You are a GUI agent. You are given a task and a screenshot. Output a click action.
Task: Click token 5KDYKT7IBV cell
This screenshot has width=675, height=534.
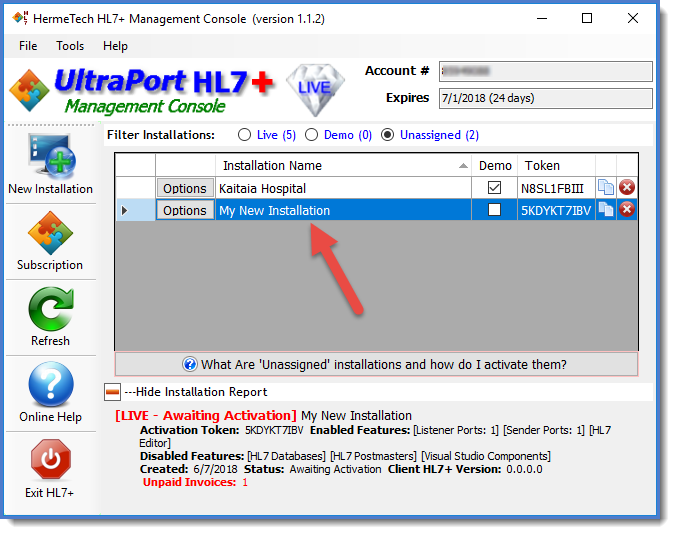[556, 210]
